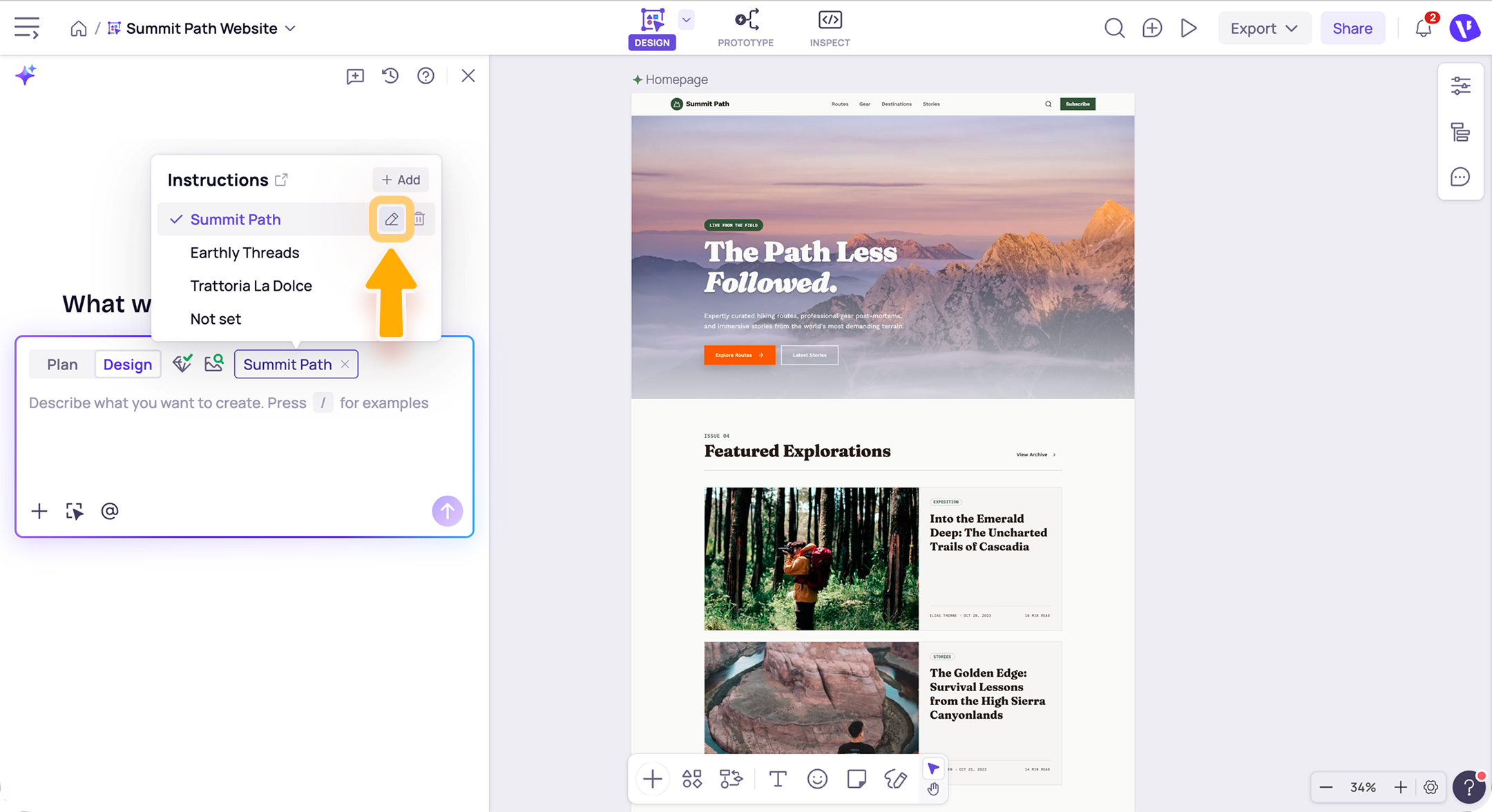Select the hand pan tool

pos(933,789)
